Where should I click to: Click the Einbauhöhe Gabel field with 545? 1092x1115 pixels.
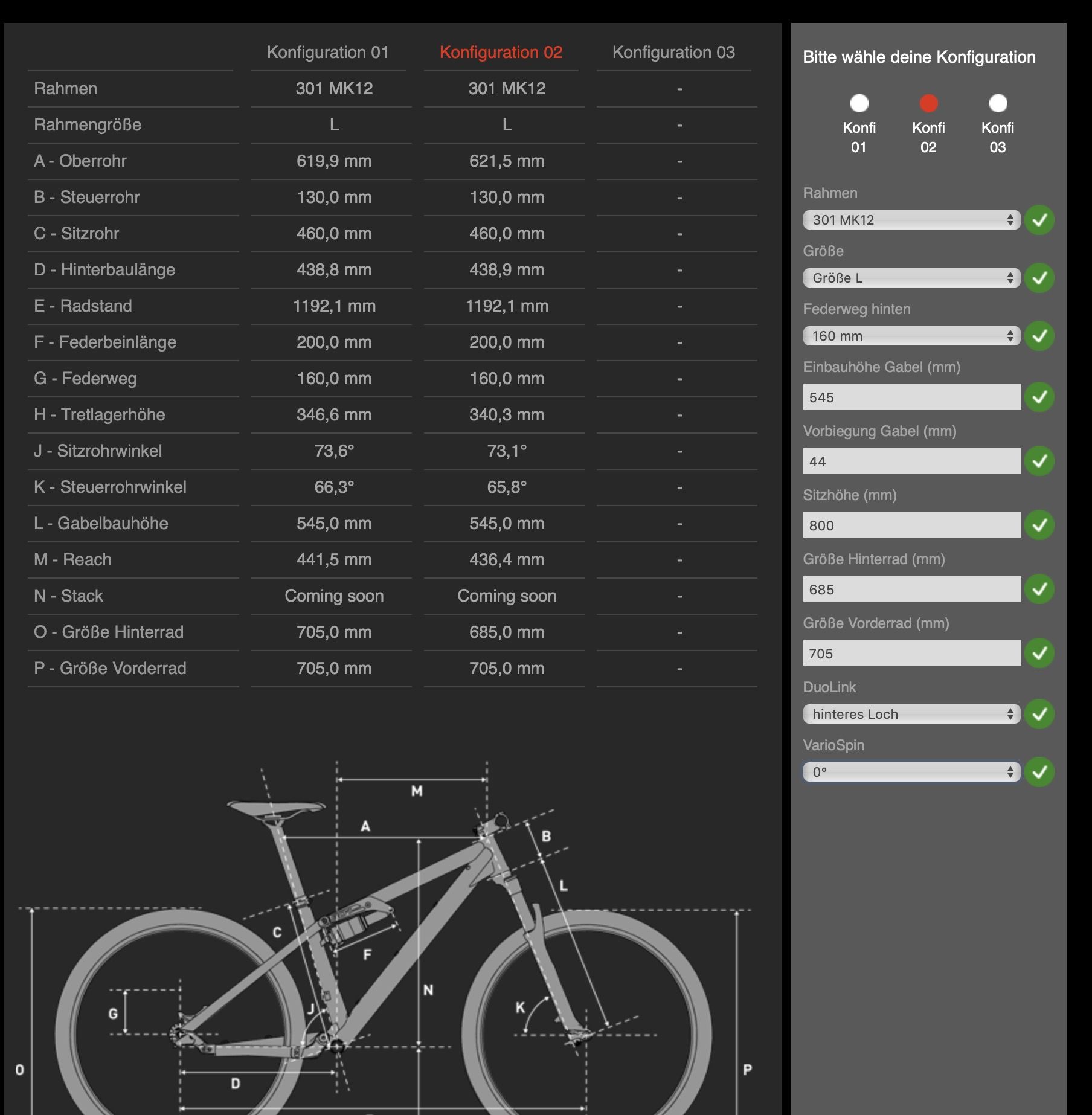point(911,397)
